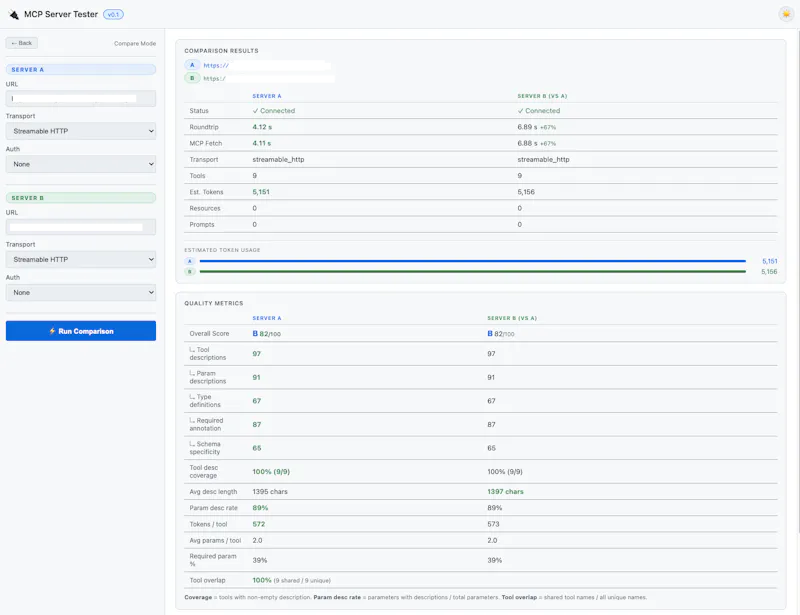Go back with the Back button
This screenshot has height=615, width=800.
click(x=21, y=43)
